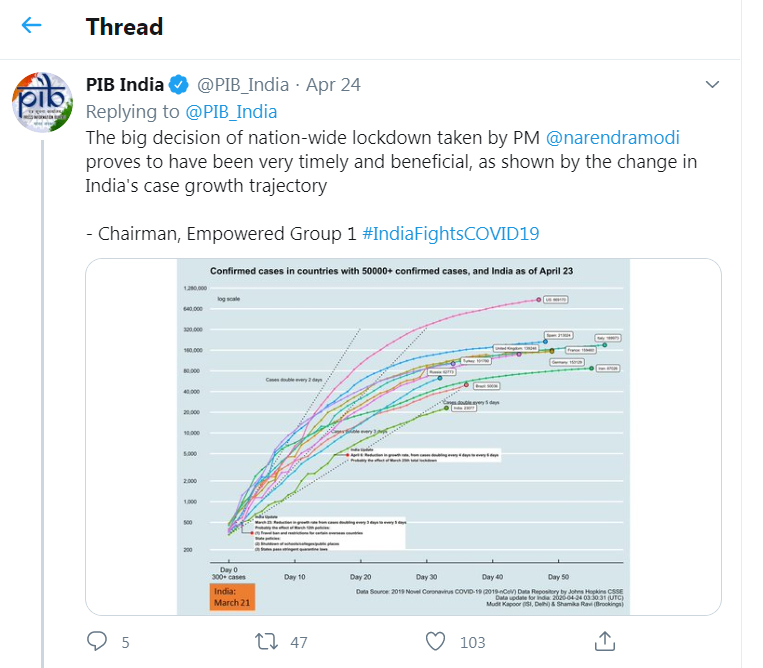Image resolution: width=763 pixels, height=668 pixels.
Task: Click the "Thread" heading
Action: point(124,26)
